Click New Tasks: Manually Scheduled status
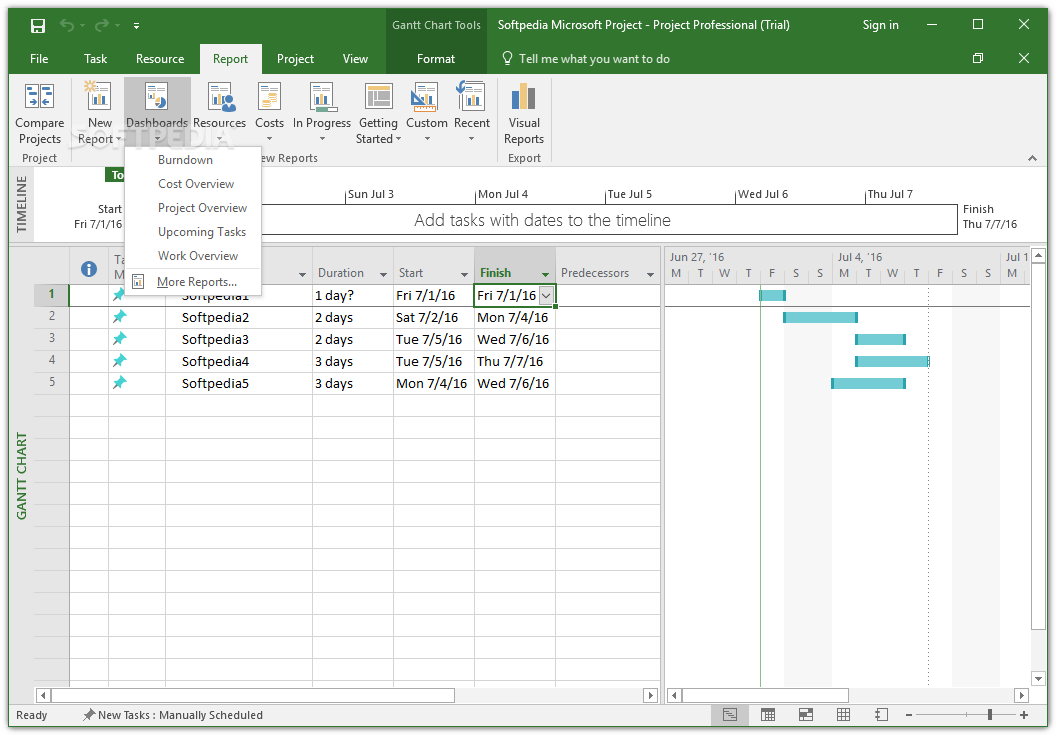Image resolution: width=1056 pixels, height=735 pixels. pos(173,715)
